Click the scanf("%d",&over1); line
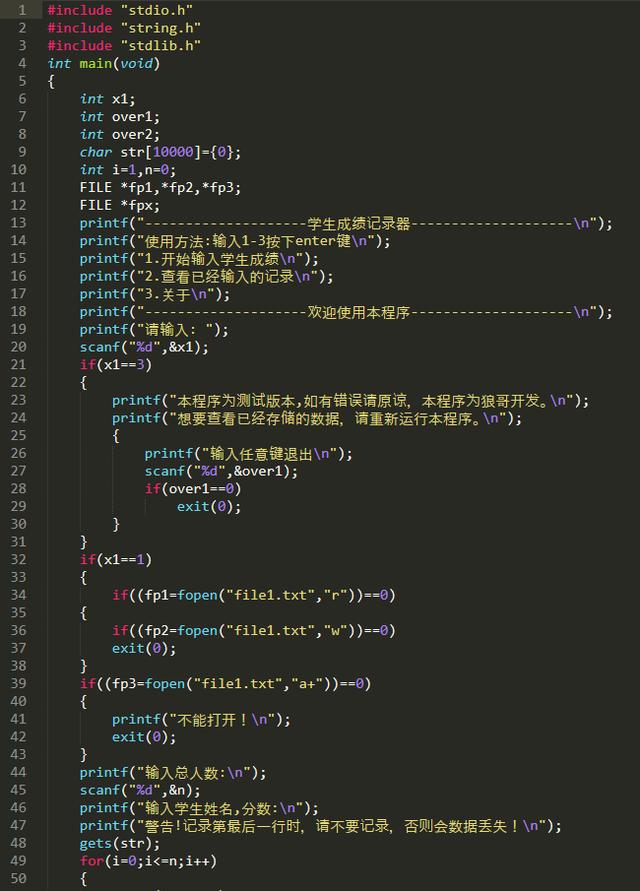 pos(221,471)
